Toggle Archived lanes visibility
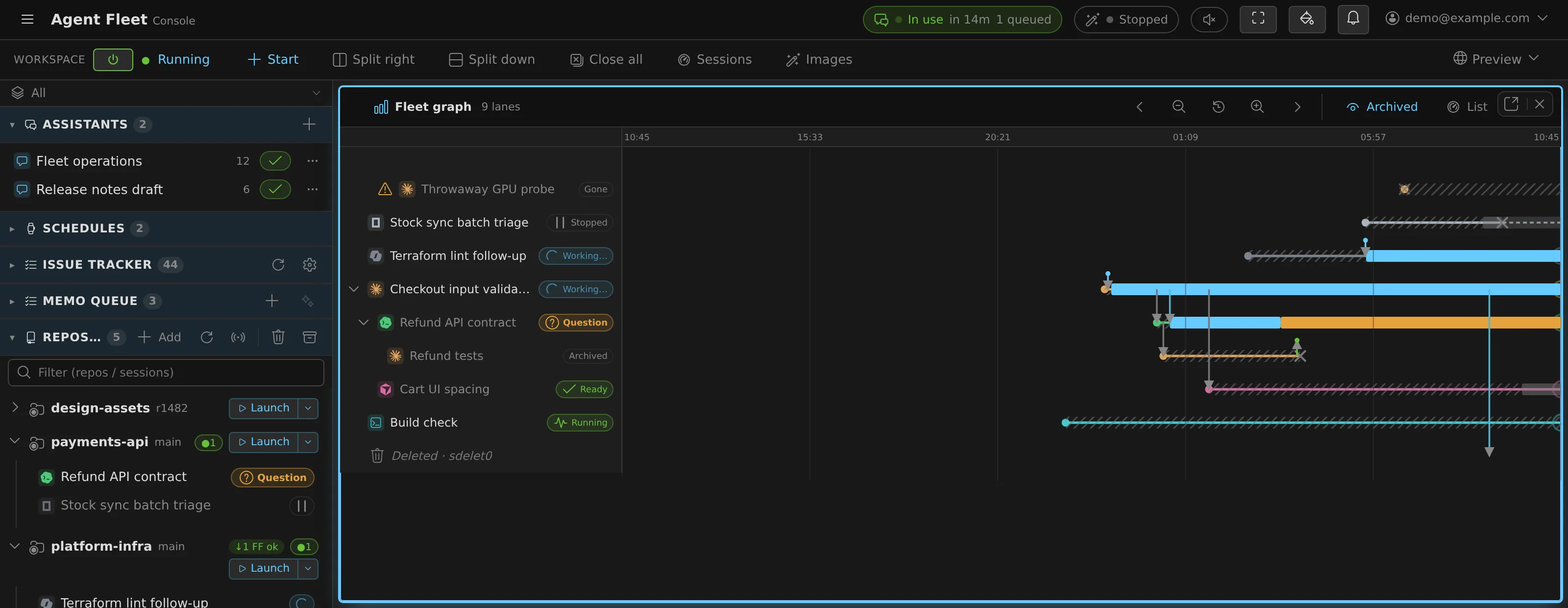1568x608 pixels. pyautogui.click(x=1382, y=106)
